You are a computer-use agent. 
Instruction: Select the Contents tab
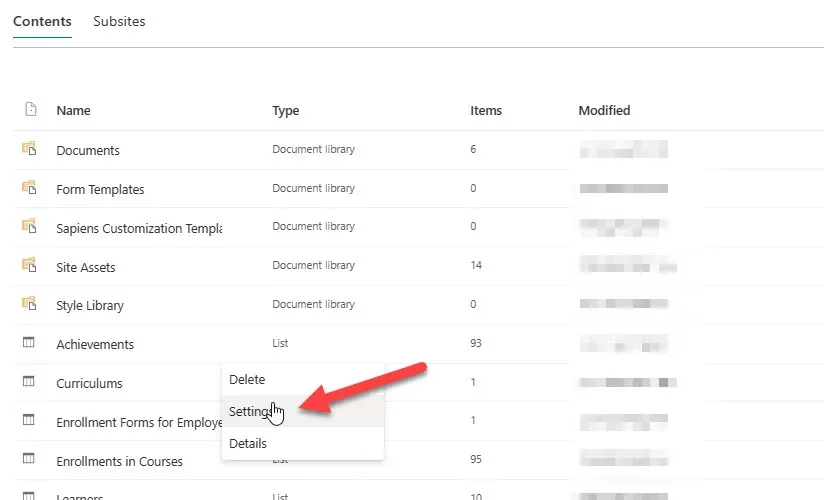point(42,21)
